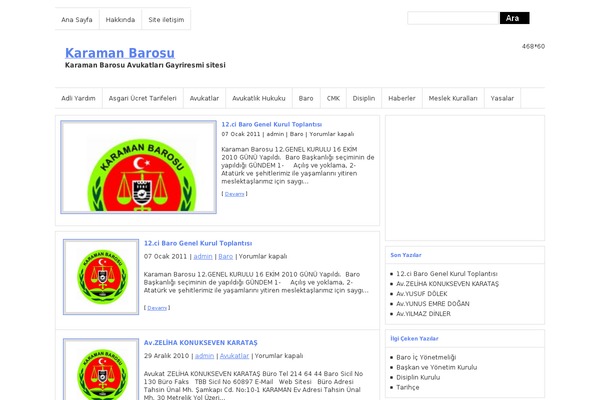The height and width of the screenshot is (400, 600).
Task: Go to Site iletişim page
Action: (166, 20)
